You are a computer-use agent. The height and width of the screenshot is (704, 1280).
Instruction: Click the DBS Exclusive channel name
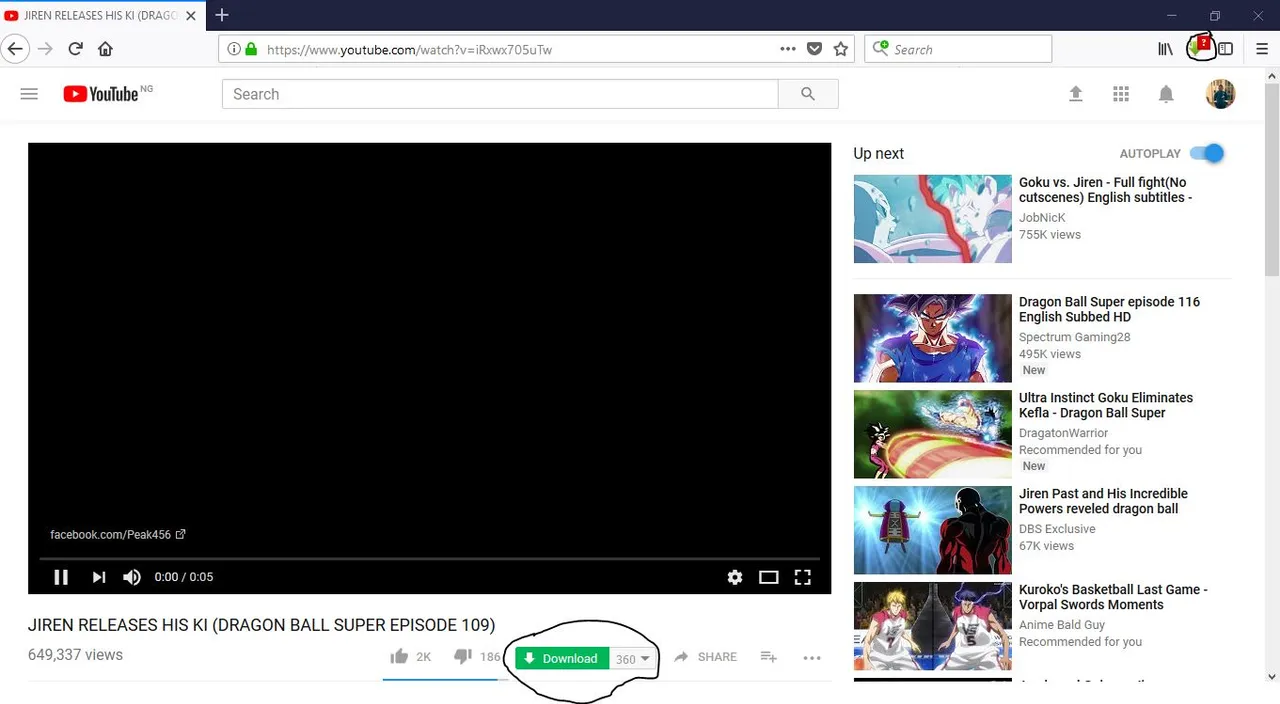point(1057,529)
